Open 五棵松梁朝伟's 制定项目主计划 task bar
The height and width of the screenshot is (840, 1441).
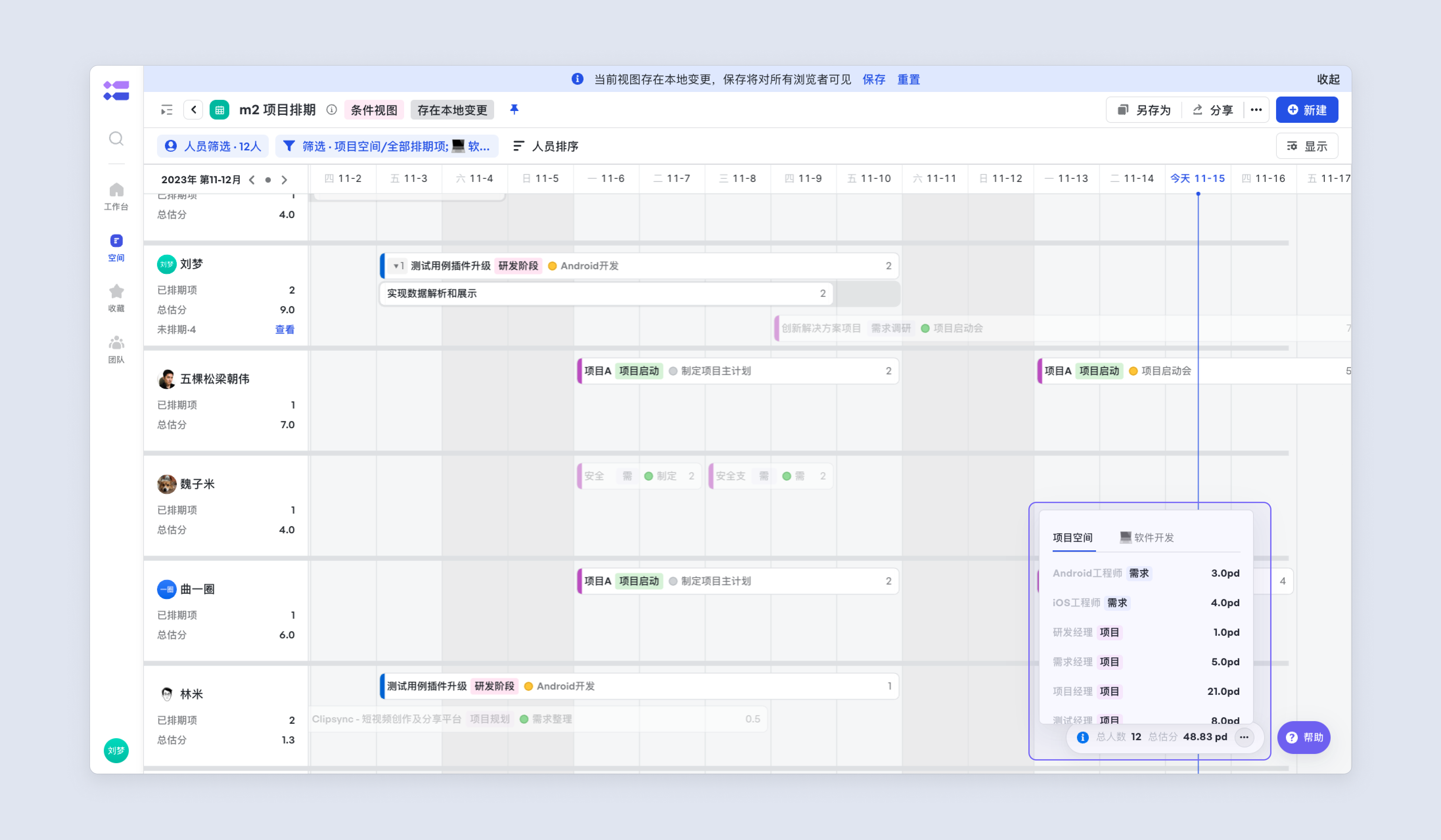pyautogui.click(x=738, y=371)
